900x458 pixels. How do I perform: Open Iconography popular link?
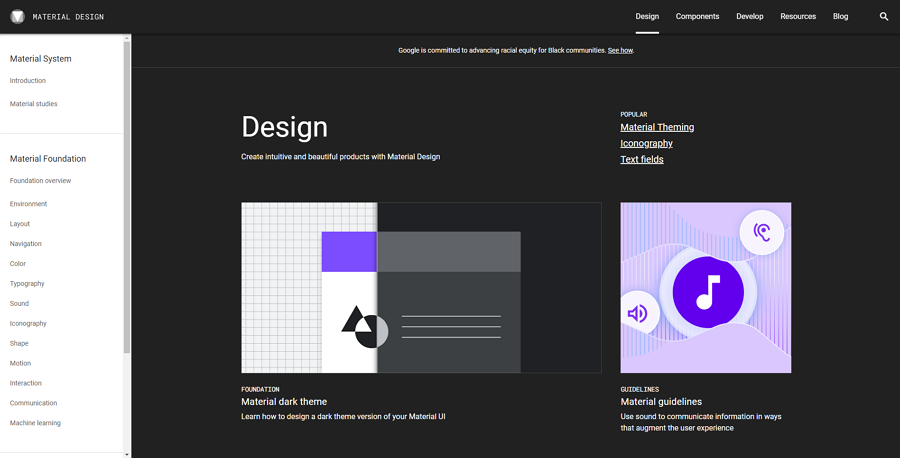(x=646, y=143)
